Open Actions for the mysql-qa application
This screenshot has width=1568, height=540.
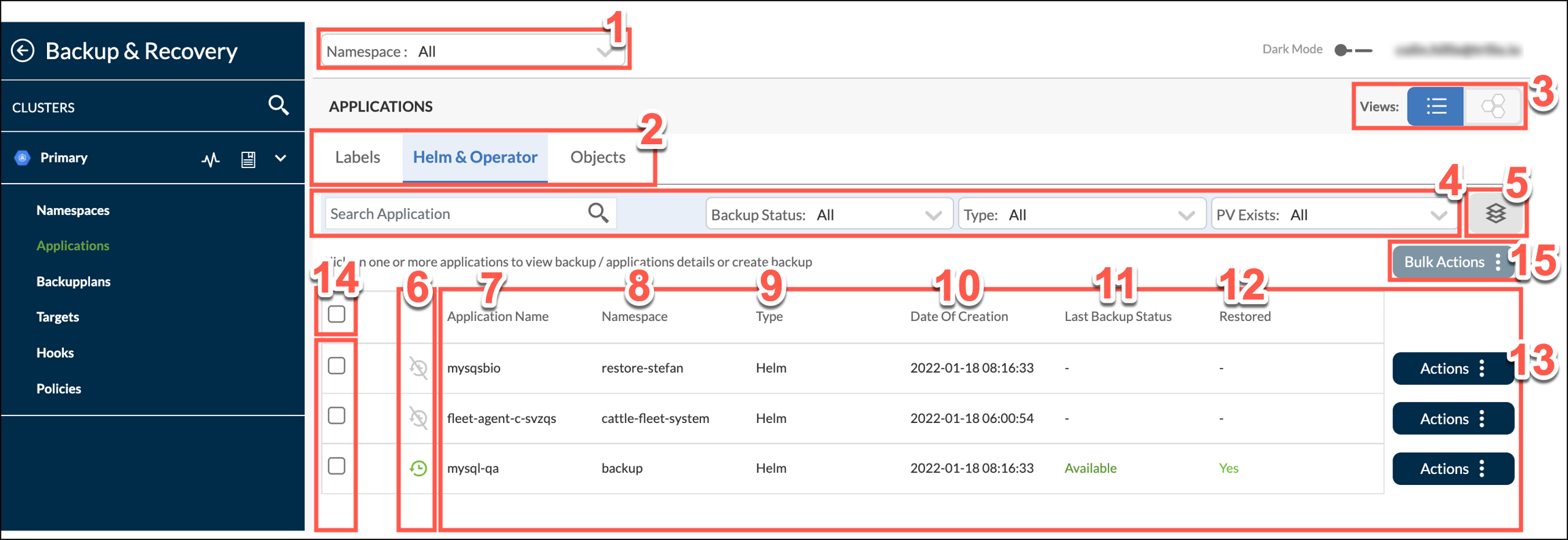click(1452, 469)
